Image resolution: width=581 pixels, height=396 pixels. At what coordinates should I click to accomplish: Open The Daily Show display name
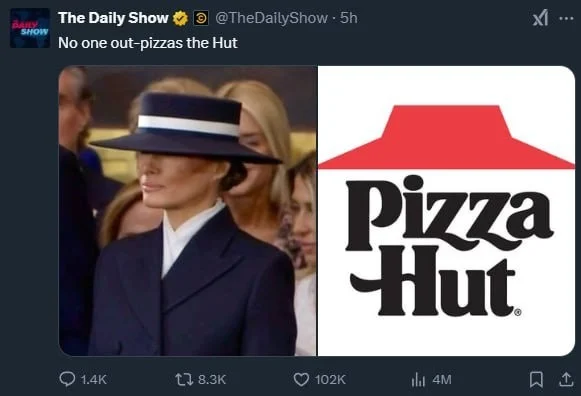pyautogui.click(x=113, y=18)
